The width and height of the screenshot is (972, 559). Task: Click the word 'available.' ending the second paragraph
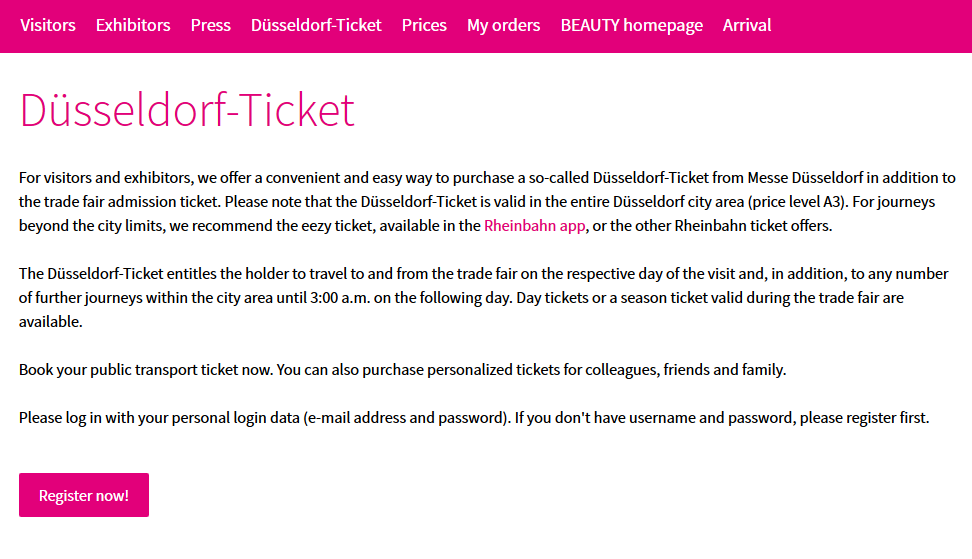(50, 322)
